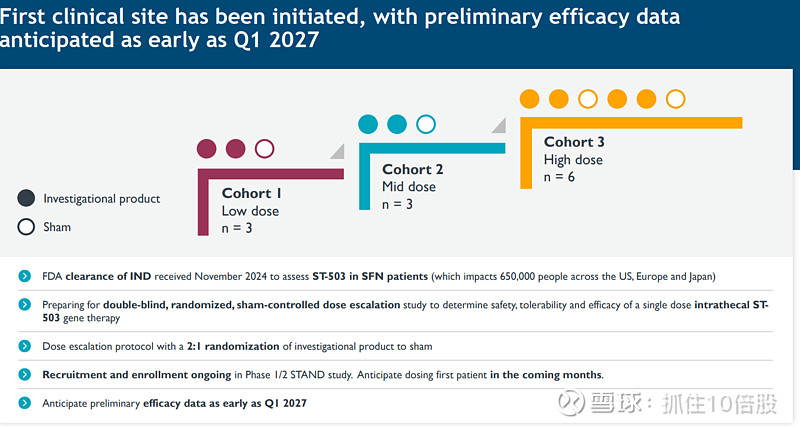800x428 pixels.
Task: Click the first filled maroon circle above Cohort 1
Action: tap(207, 149)
